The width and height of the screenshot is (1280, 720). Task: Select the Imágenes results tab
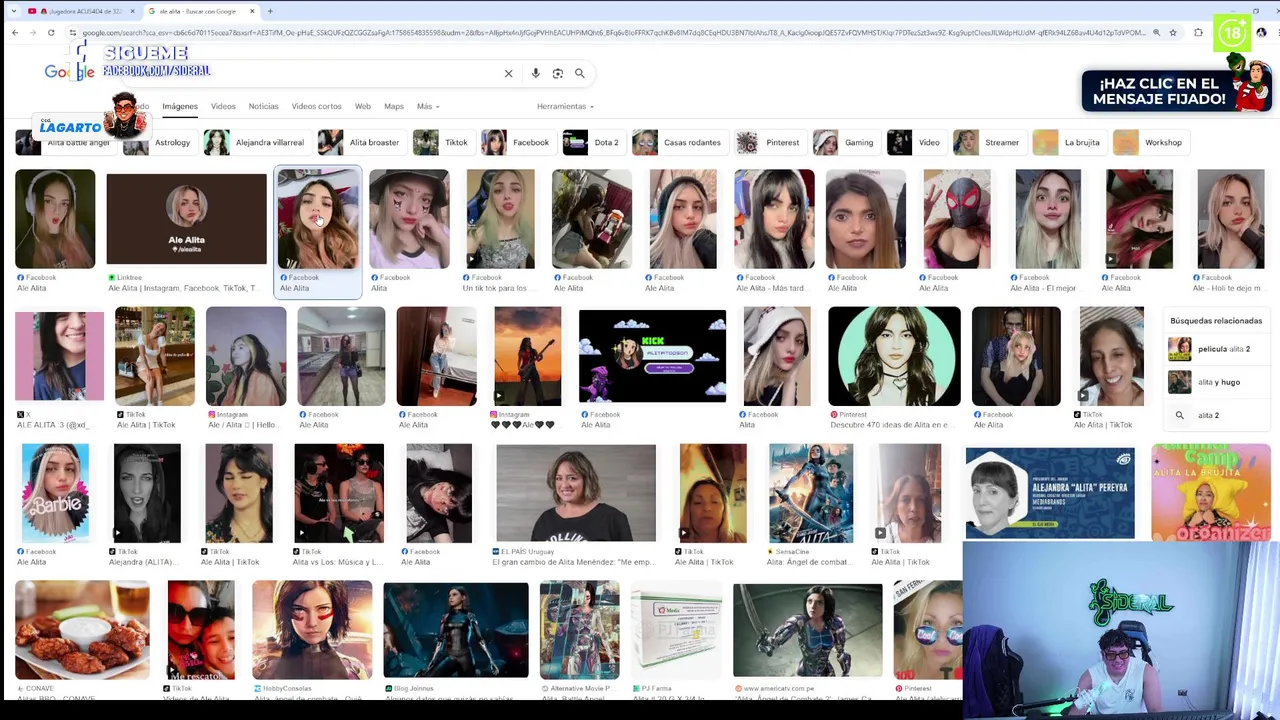tap(180, 106)
